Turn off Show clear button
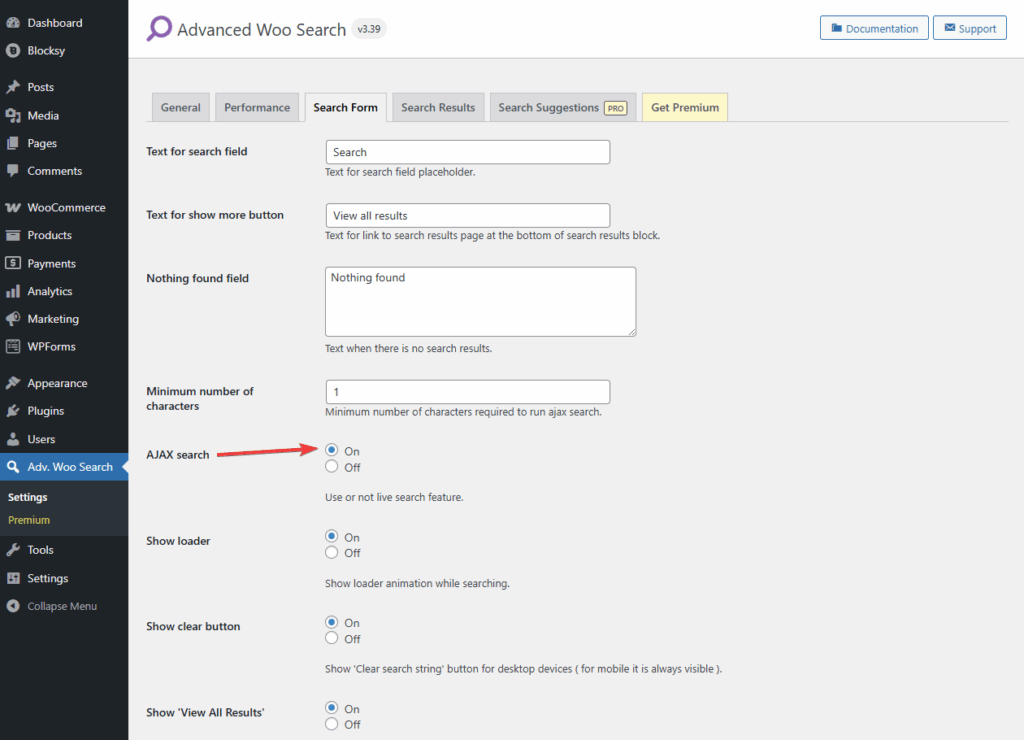1024x740 pixels. click(x=331, y=638)
